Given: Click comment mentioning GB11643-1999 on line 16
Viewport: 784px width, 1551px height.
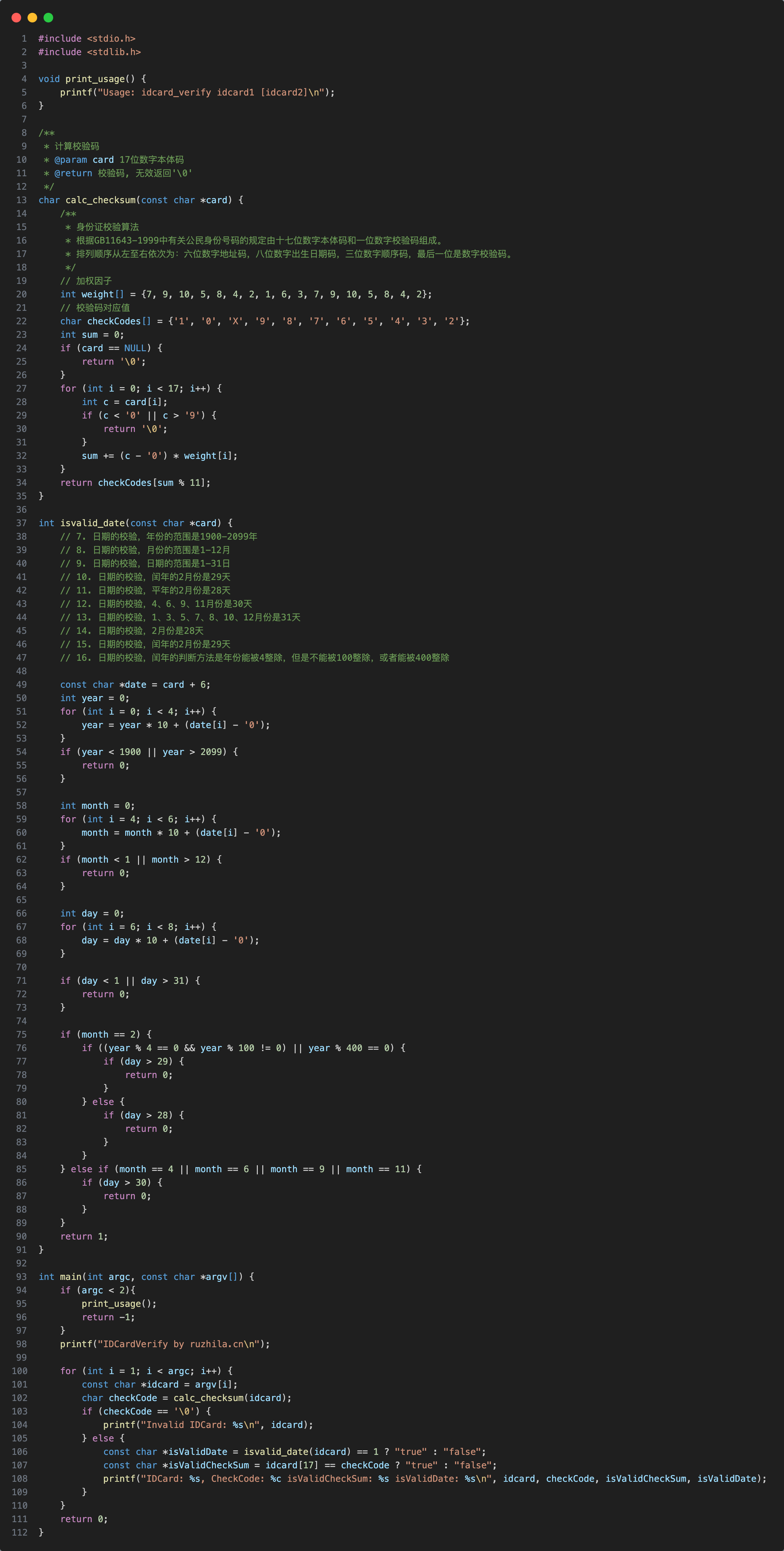Looking at the screenshot, I should [255, 240].
